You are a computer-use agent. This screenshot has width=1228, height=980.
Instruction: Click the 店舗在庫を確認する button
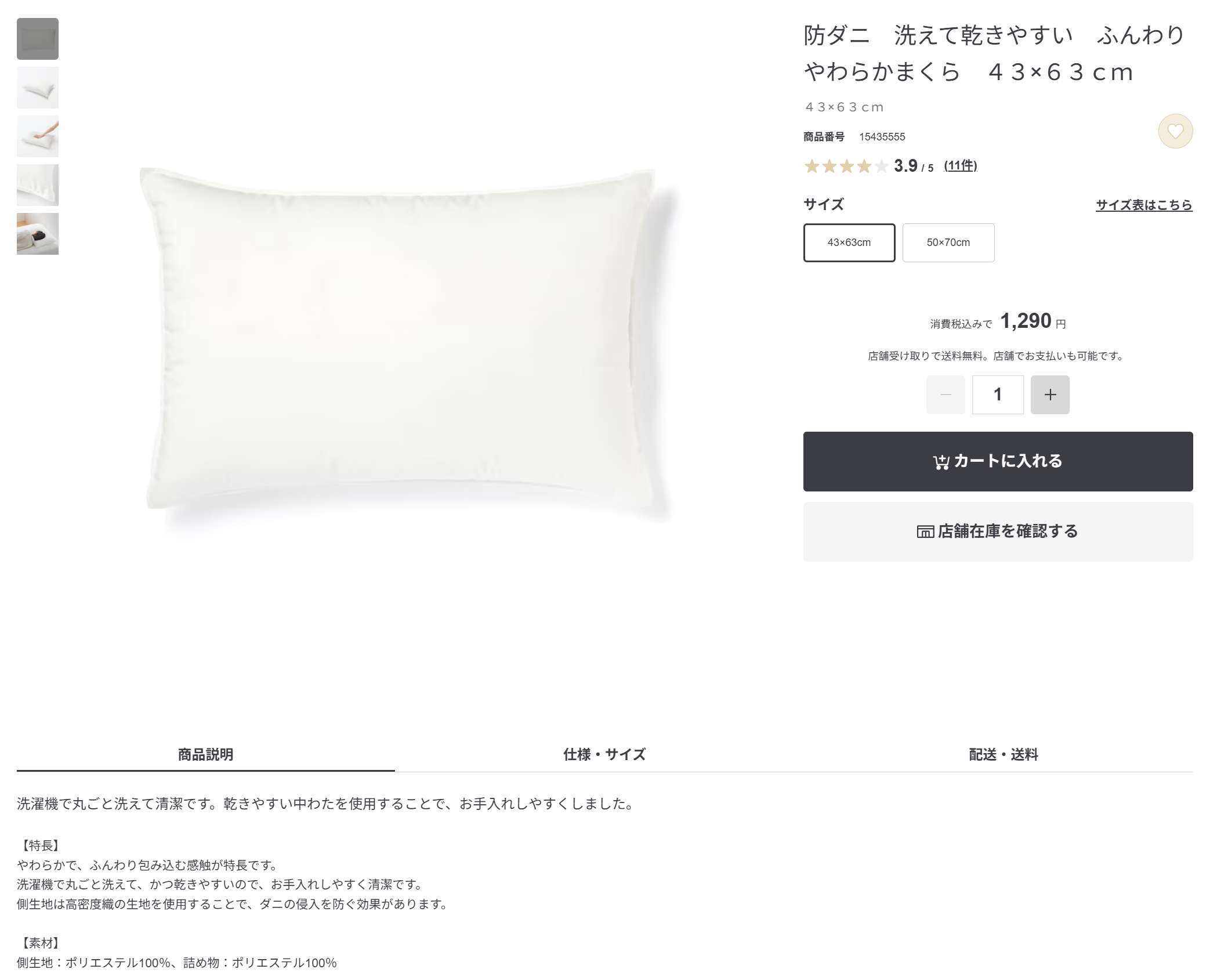(998, 531)
